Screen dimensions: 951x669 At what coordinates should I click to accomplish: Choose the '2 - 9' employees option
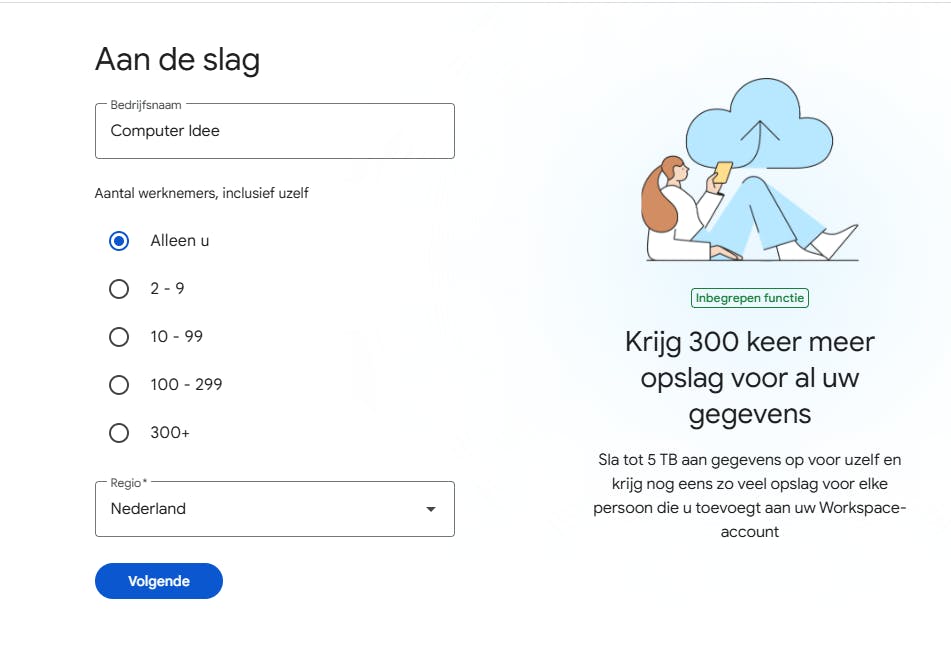pos(119,289)
